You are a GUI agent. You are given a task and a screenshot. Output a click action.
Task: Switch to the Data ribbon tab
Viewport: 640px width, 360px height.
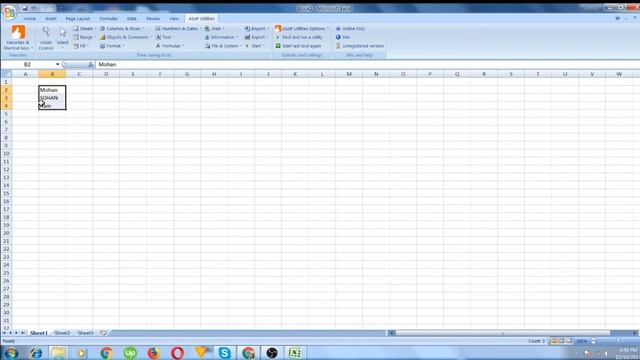131,19
